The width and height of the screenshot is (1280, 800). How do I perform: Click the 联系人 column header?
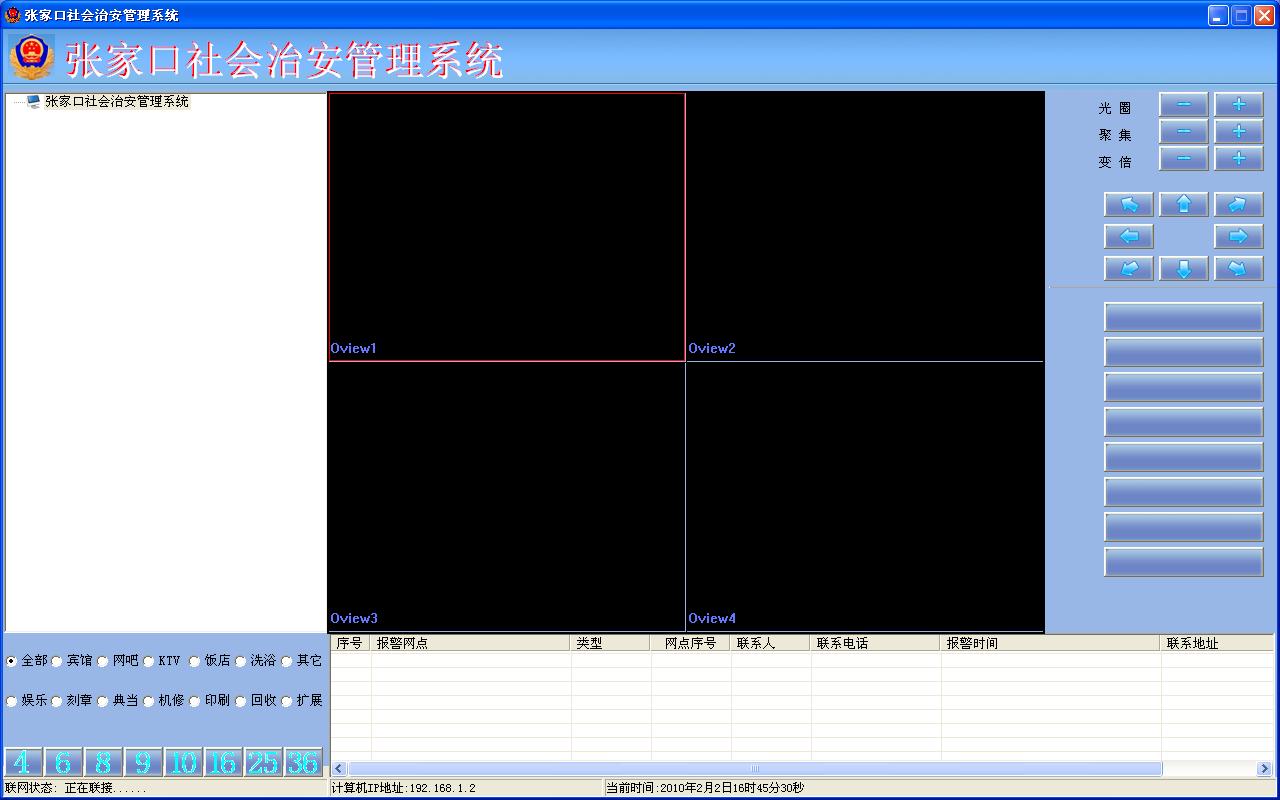[x=771, y=643]
